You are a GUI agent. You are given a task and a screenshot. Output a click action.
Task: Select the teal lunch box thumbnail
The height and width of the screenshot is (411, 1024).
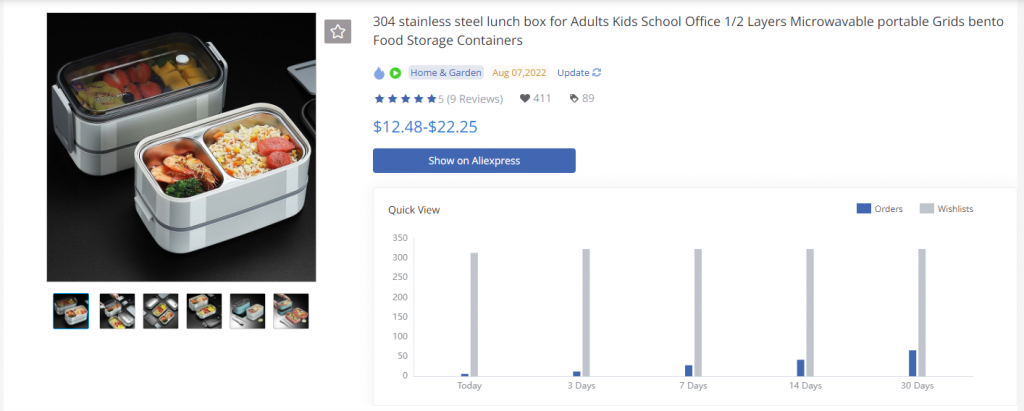tap(248, 311)
